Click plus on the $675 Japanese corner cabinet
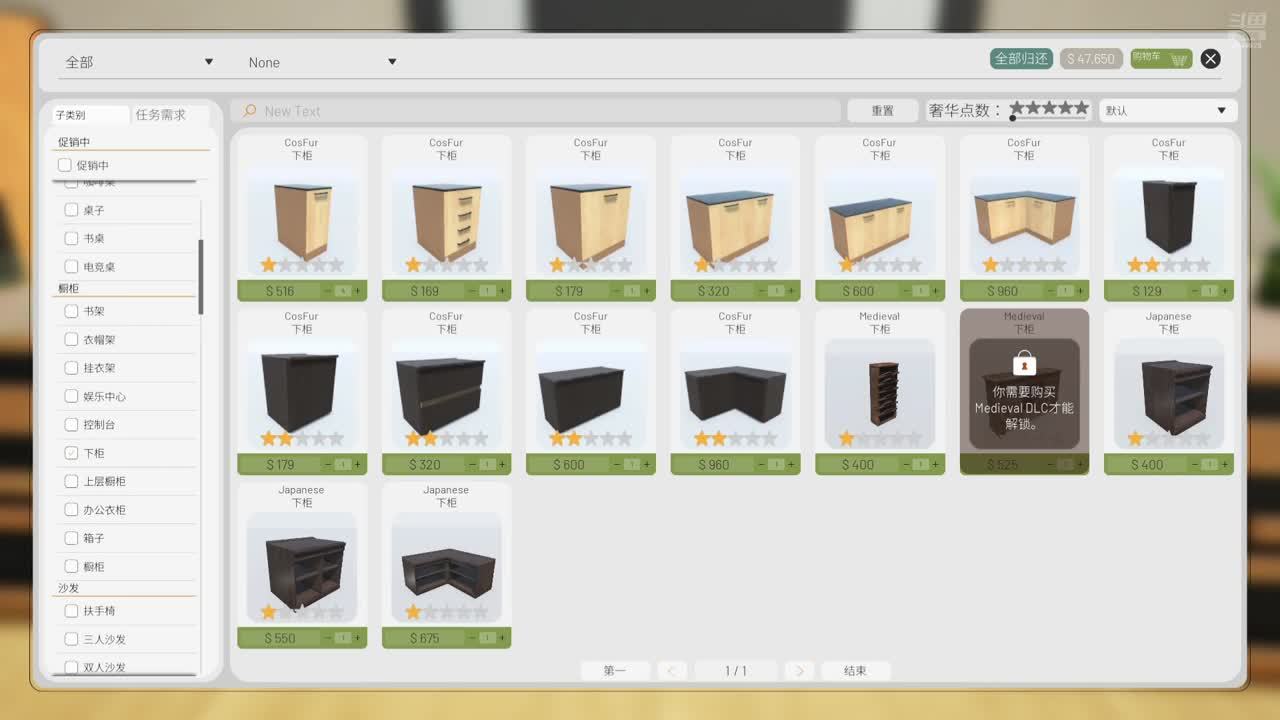This screenshot has width=1280, height=720. click(x=502, y=638)
